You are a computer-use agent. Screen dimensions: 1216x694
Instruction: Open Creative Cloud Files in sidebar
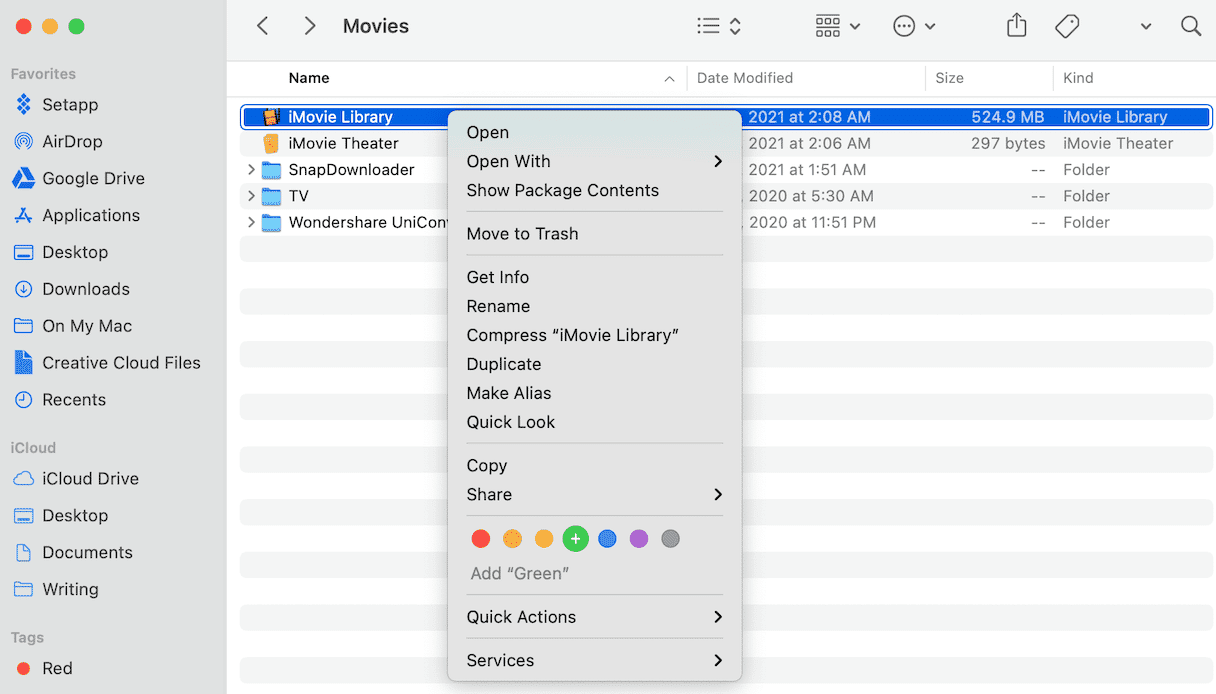[x=121, y=363]
